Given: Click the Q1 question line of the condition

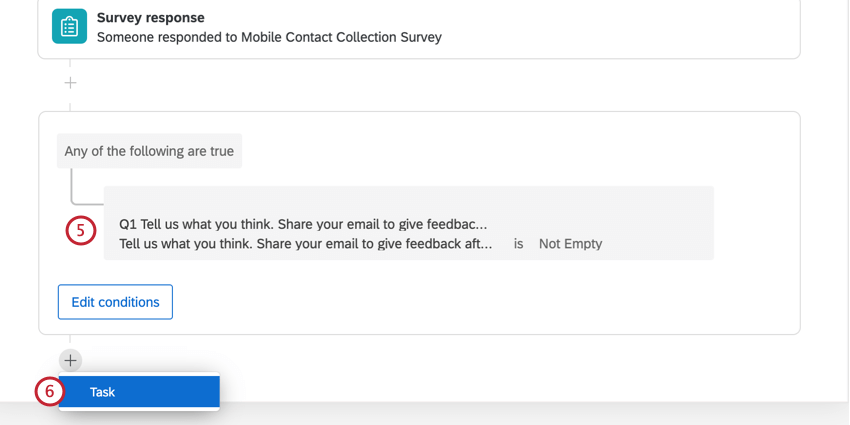Looking at the screenshot, I should (x=303, y=224).
